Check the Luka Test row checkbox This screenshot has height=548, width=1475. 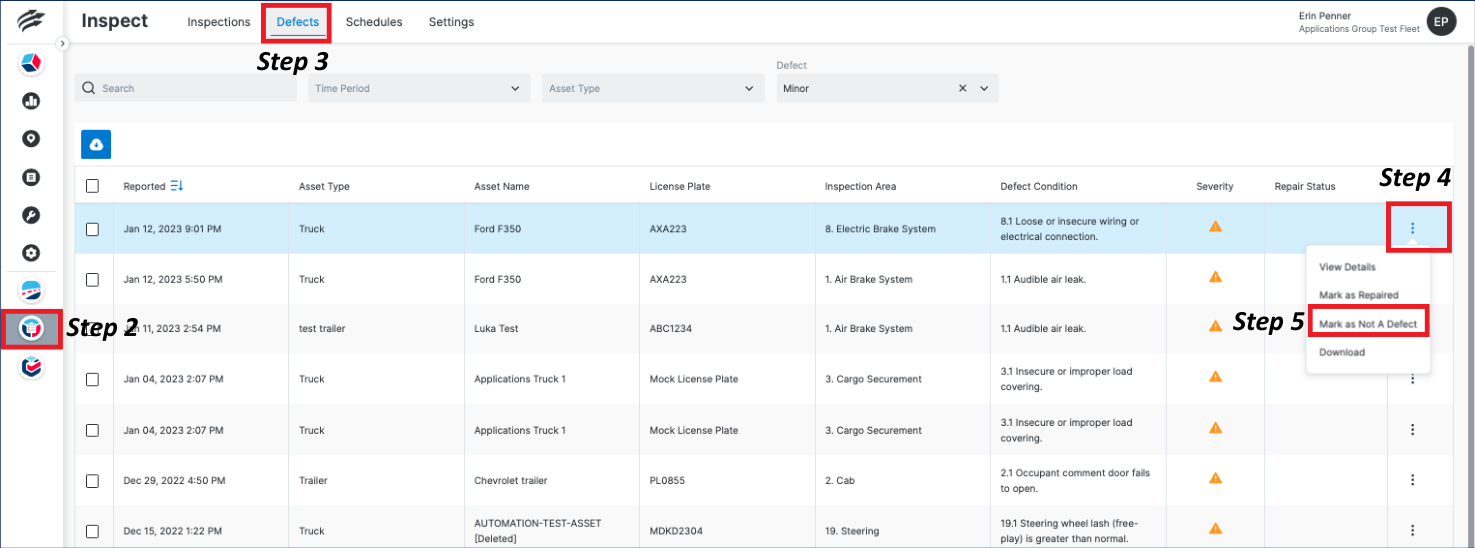pyautogui.click(x=93, y=328)
